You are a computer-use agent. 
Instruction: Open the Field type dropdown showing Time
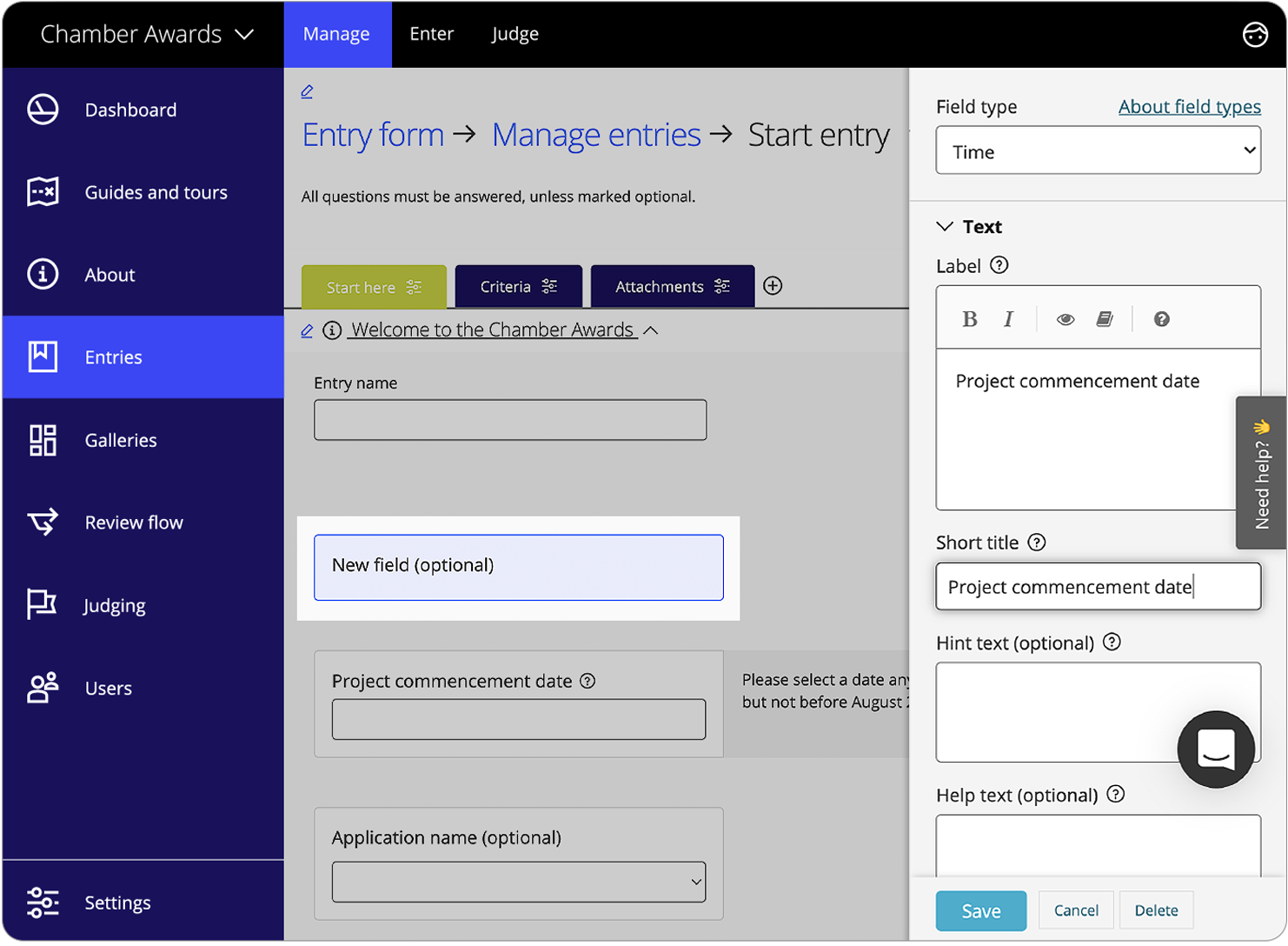(1098, 150)
